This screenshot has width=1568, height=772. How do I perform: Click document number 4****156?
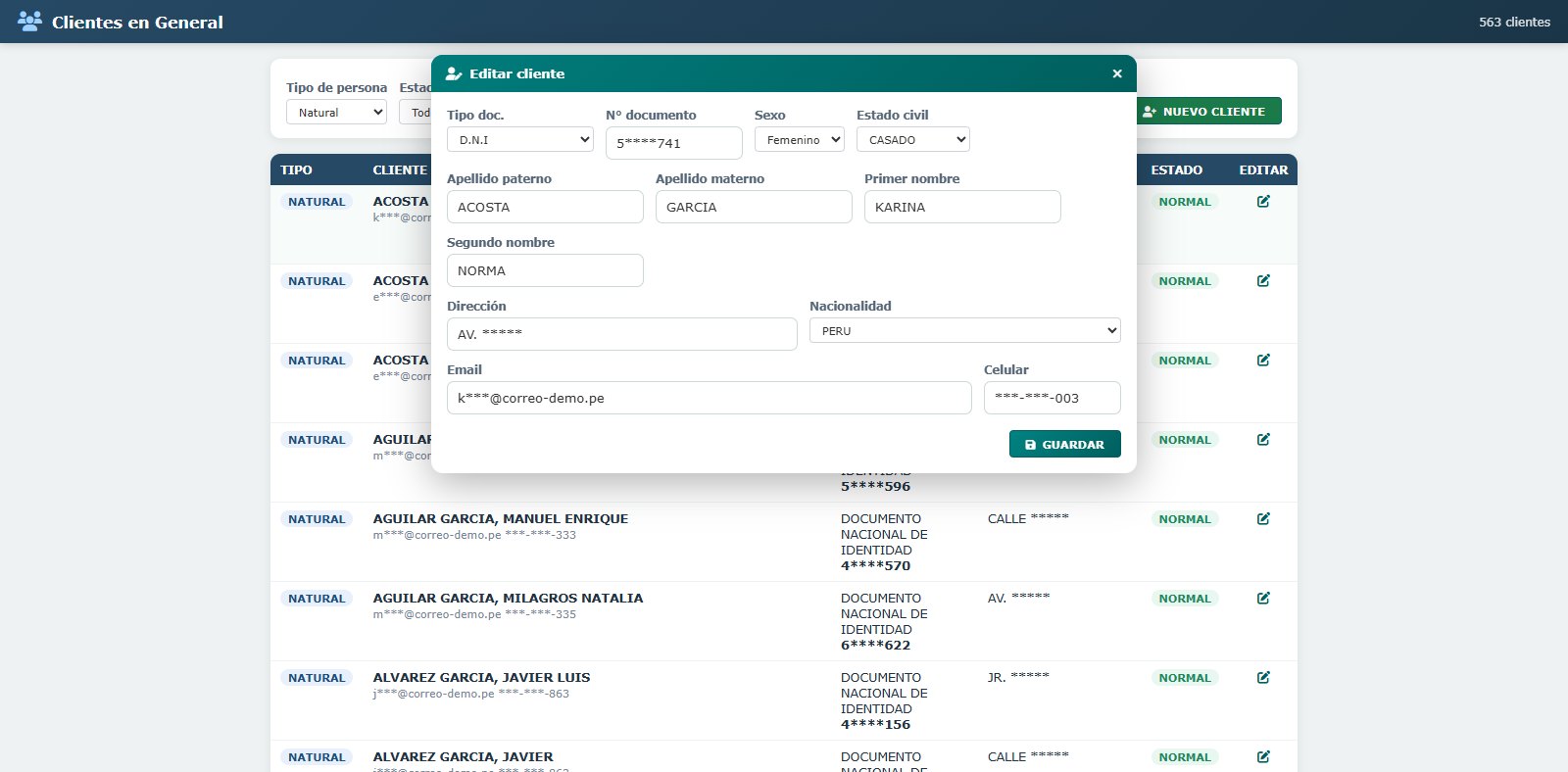[x=875, y=725]
